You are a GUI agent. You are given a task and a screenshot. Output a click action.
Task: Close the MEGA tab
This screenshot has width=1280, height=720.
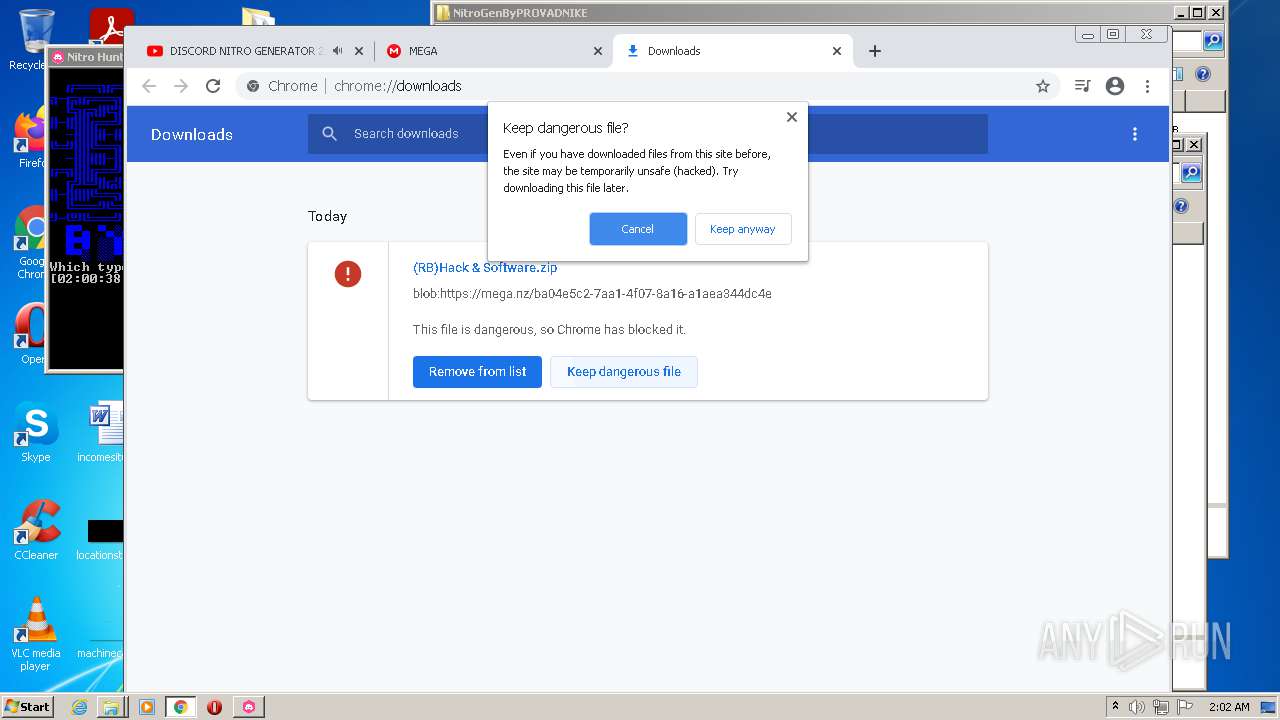(598, 51)
